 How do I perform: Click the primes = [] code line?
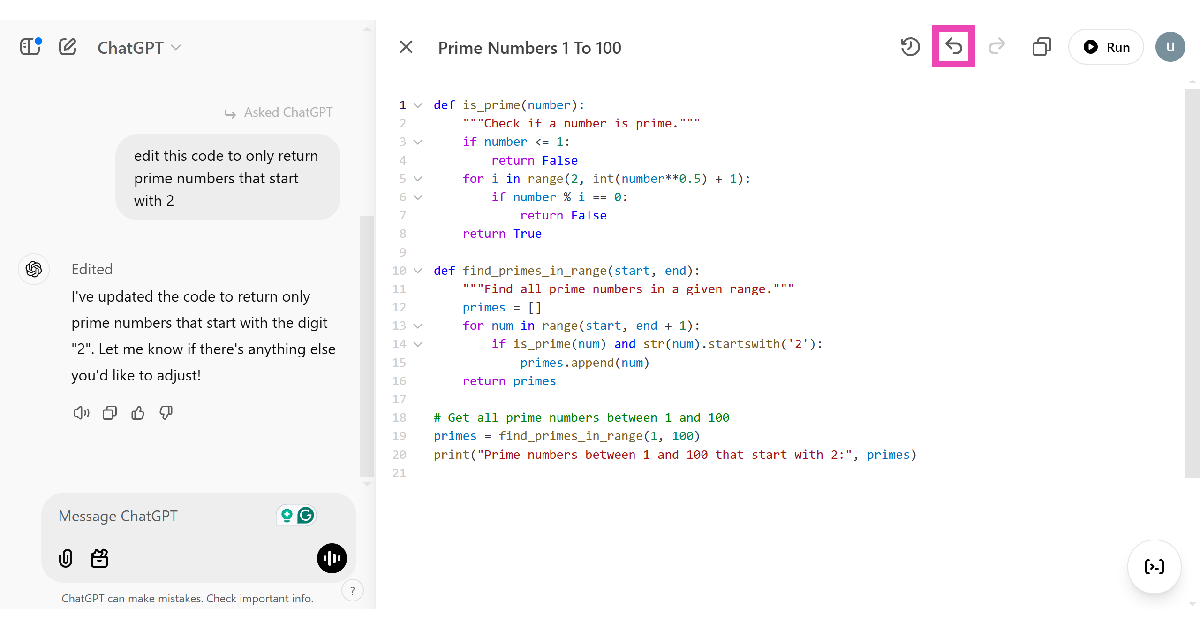tap(502, 308)
